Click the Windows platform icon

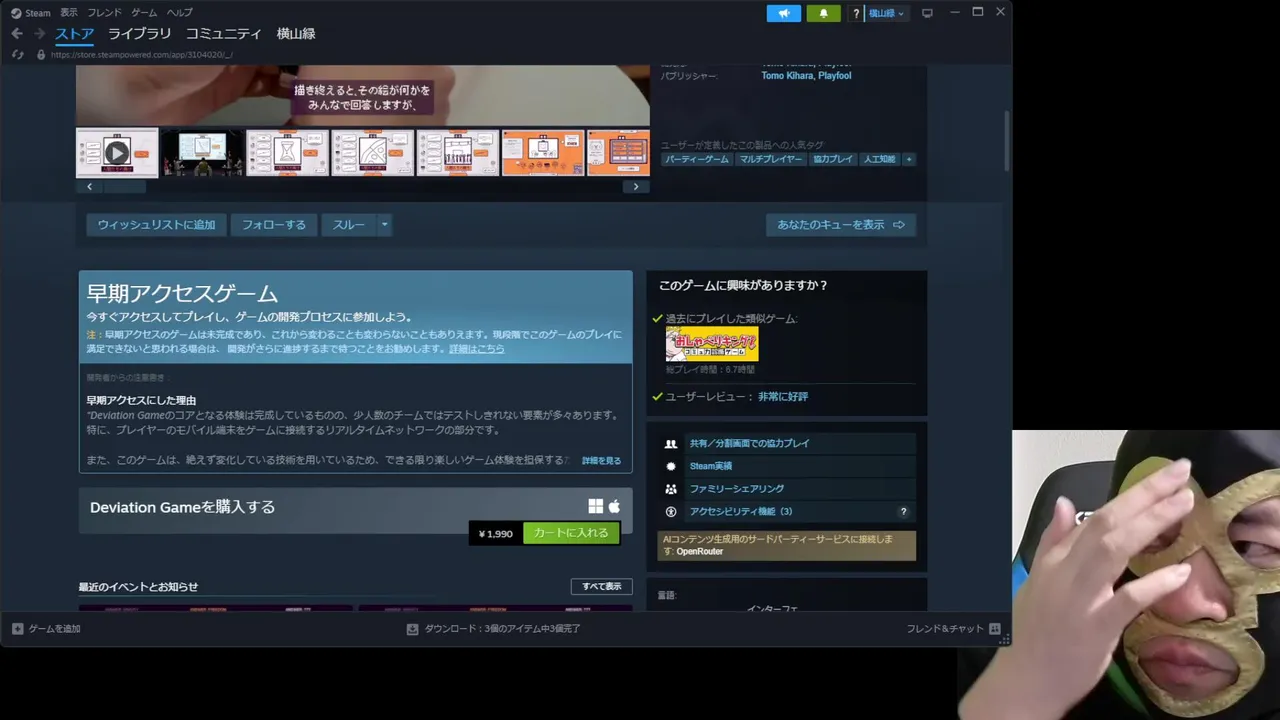tap(596, 507)
